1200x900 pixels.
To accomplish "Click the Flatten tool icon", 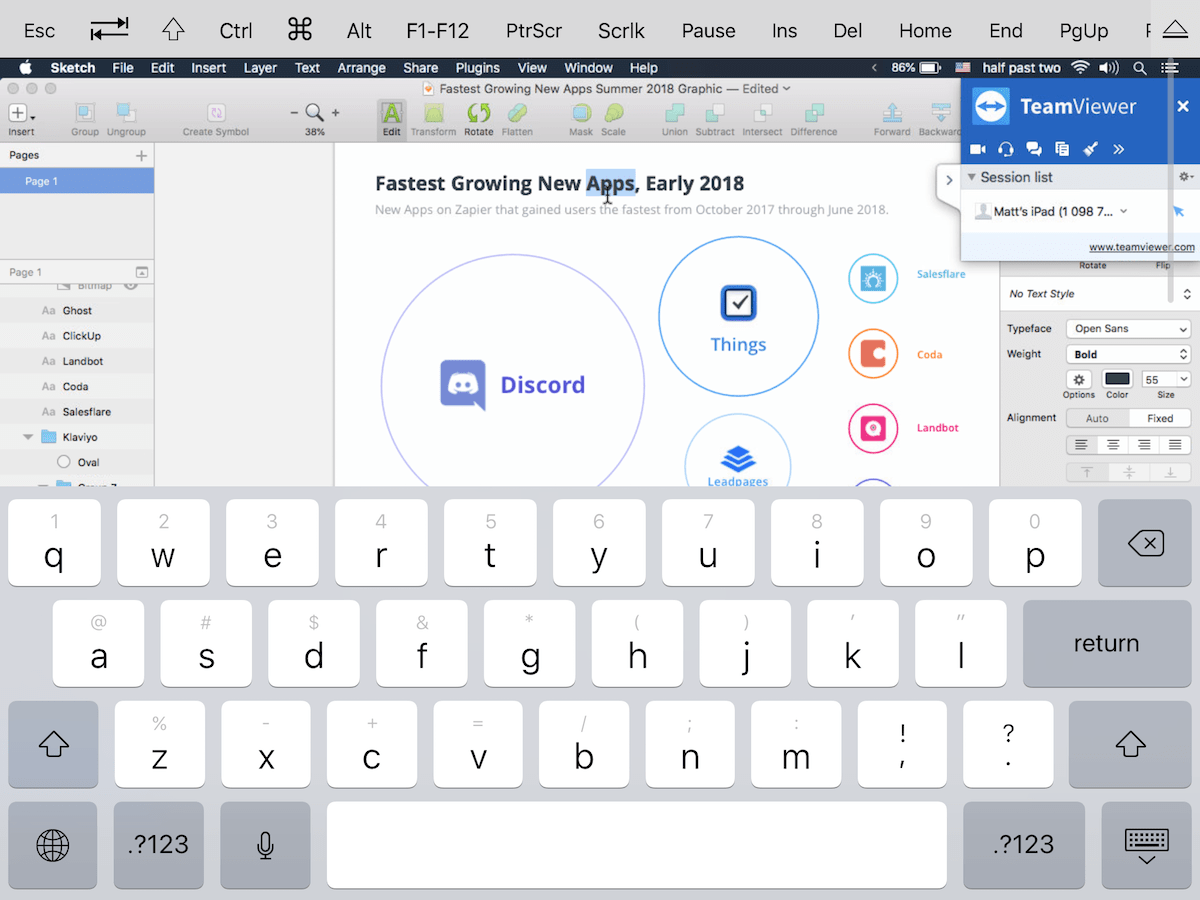I will (517, 118).
